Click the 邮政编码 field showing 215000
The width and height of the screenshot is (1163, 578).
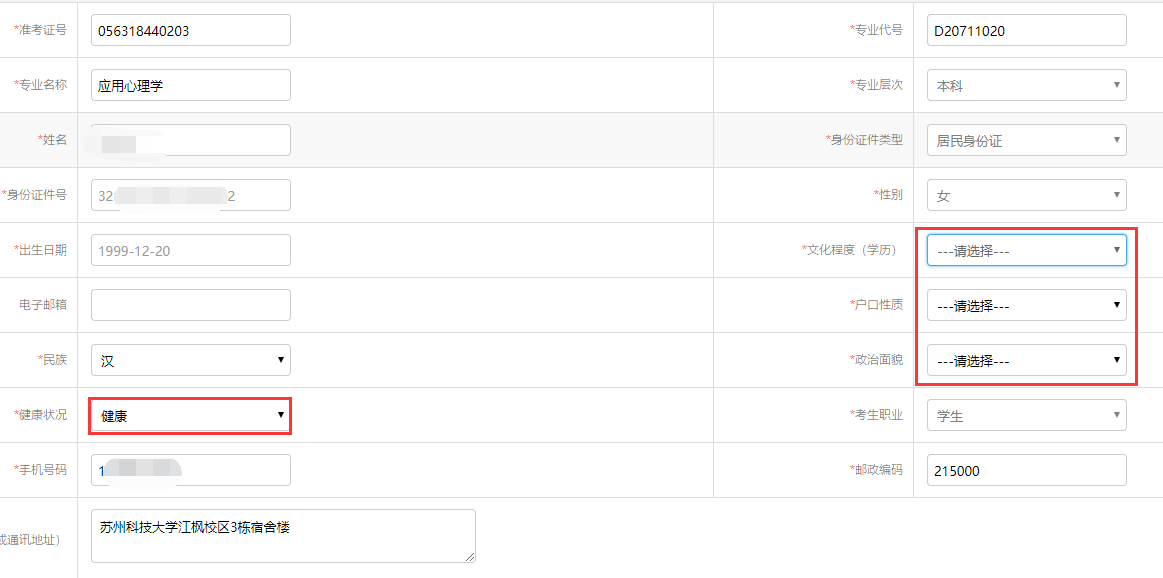coord(1027,470)
